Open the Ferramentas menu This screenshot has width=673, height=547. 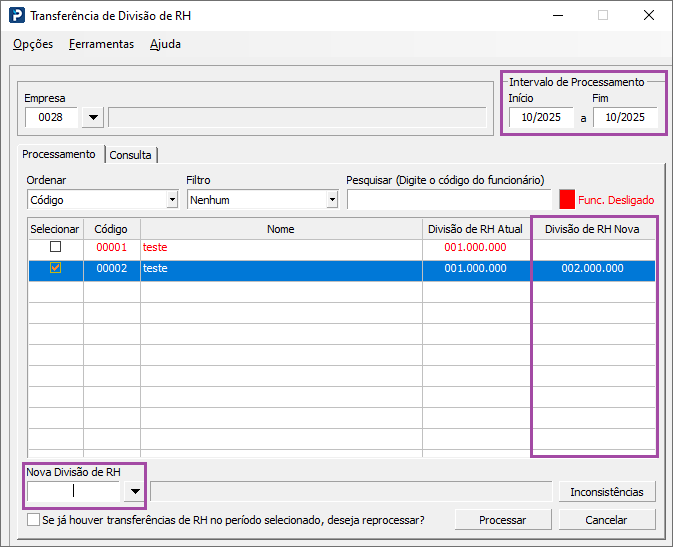tap(101, 44)
